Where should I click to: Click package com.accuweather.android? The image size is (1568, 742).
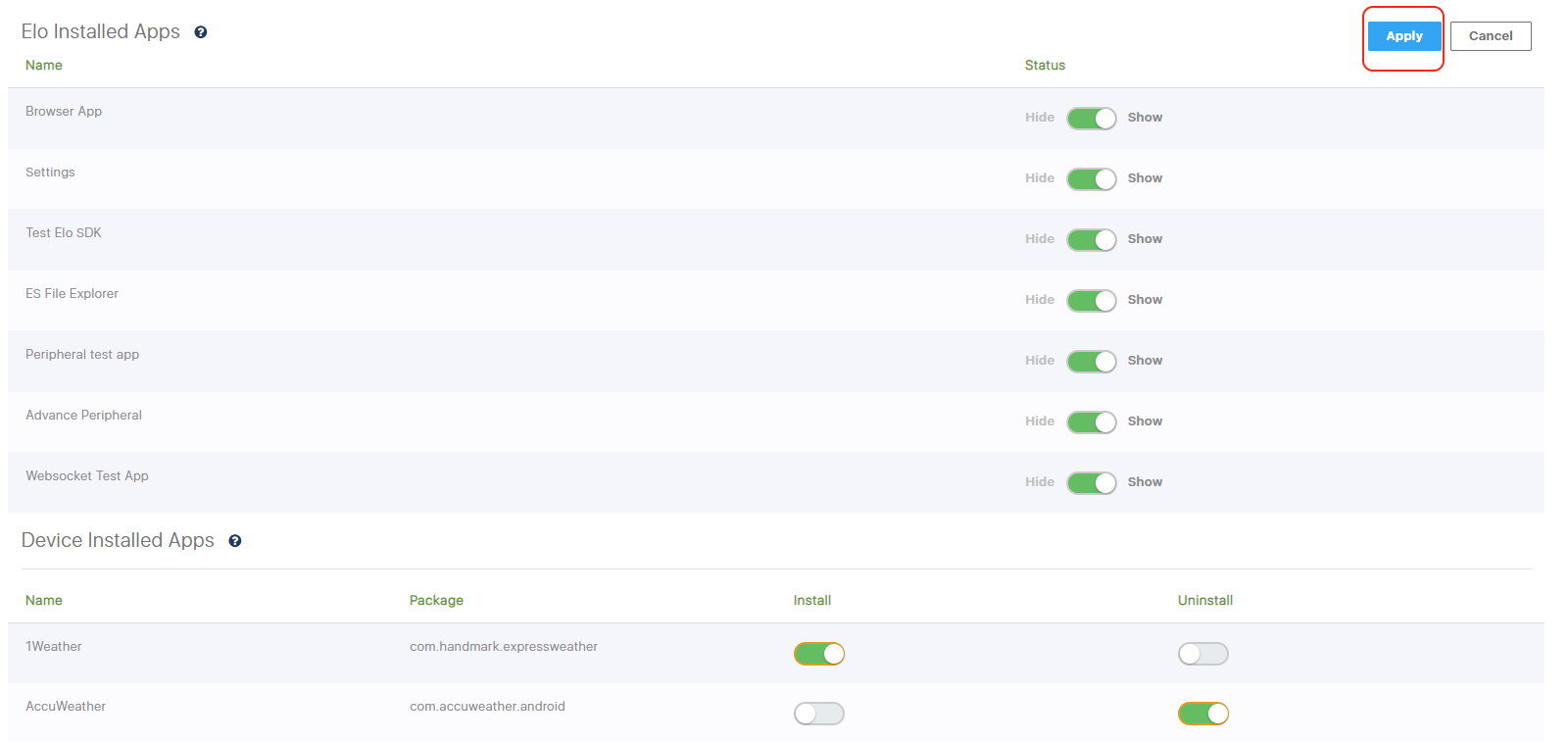coord(487,707)
